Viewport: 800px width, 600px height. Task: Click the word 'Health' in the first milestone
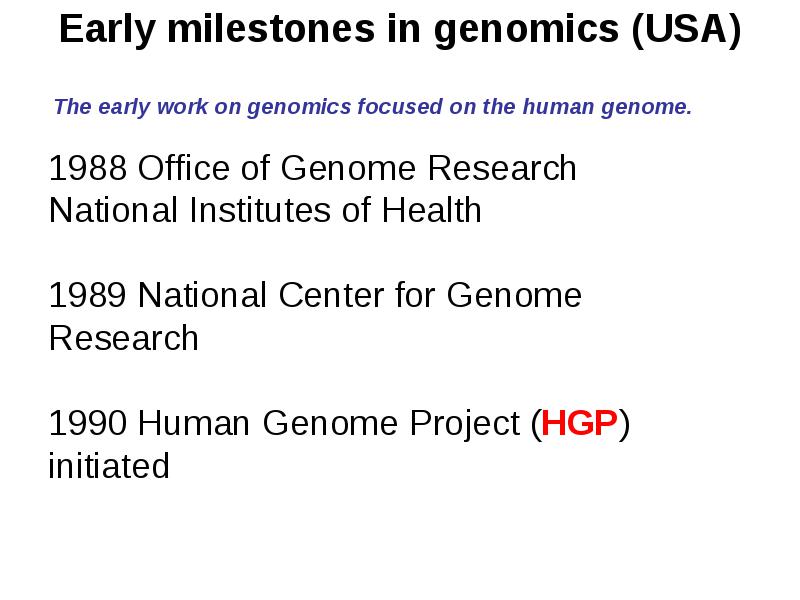point(432,210)
